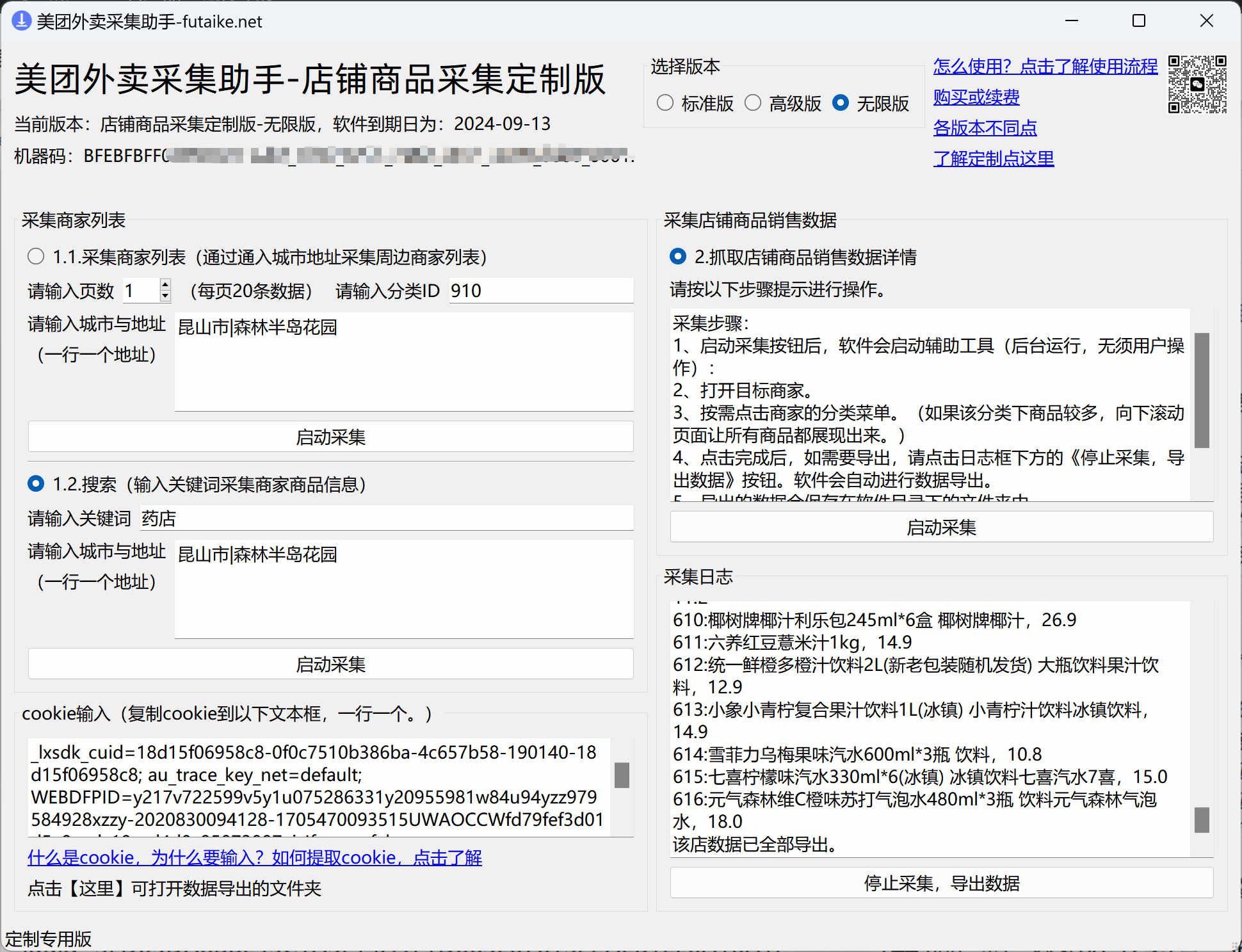The height and width of the screenshot is (952, 1242).
Task: Click the 采集步骤 instructions scrollbar
Action: click(x=1202, y=390)
